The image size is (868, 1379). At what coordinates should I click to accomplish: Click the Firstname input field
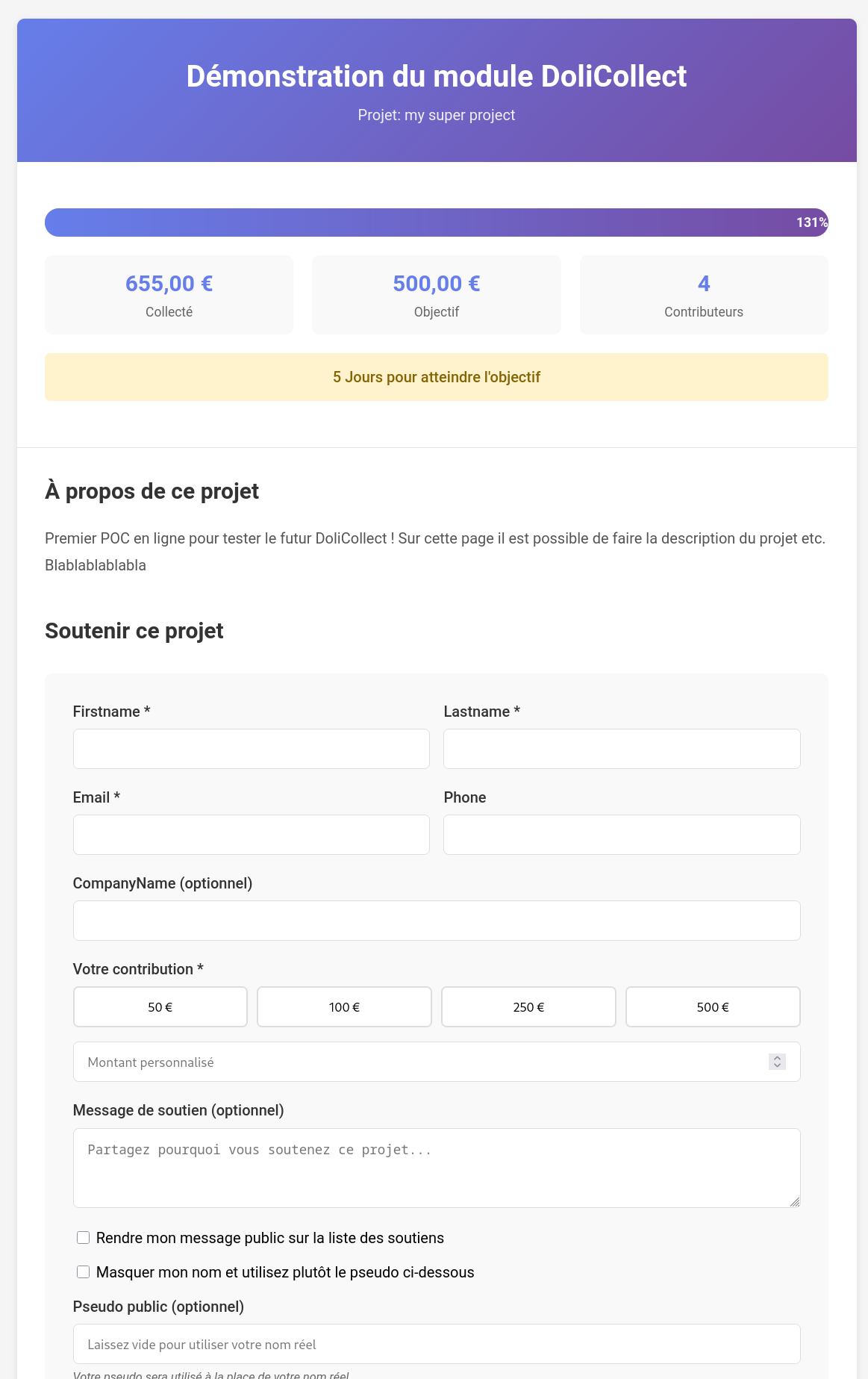[x=251, y=749]
